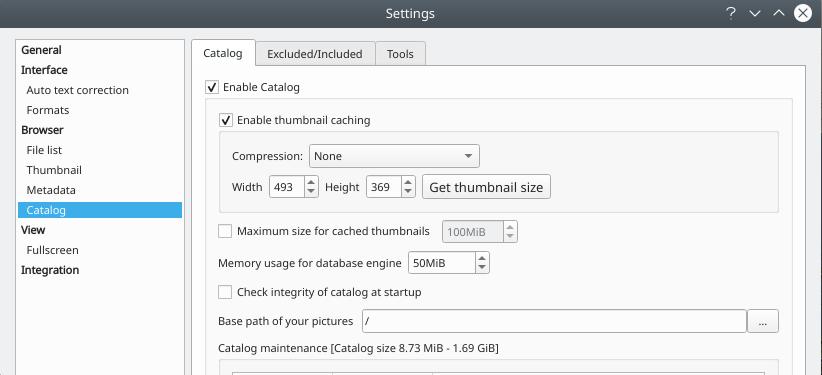822x375 pixels.
Task: Click into the Base path of your pictures field
Action: [554, 321]
